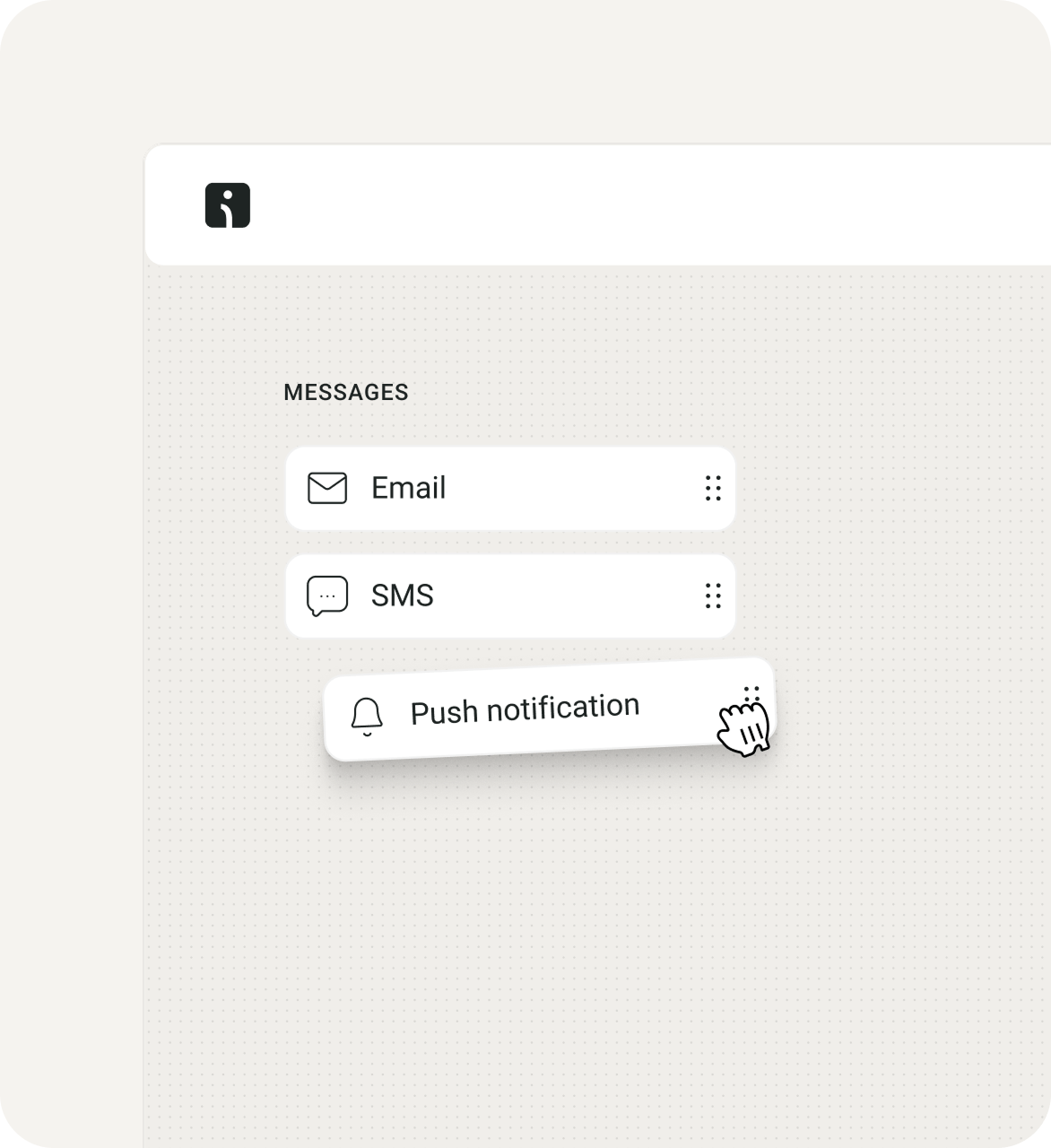1051x1148 pixels.
Task: Click the bell icon on Push notification card
Action: (366, 716)
